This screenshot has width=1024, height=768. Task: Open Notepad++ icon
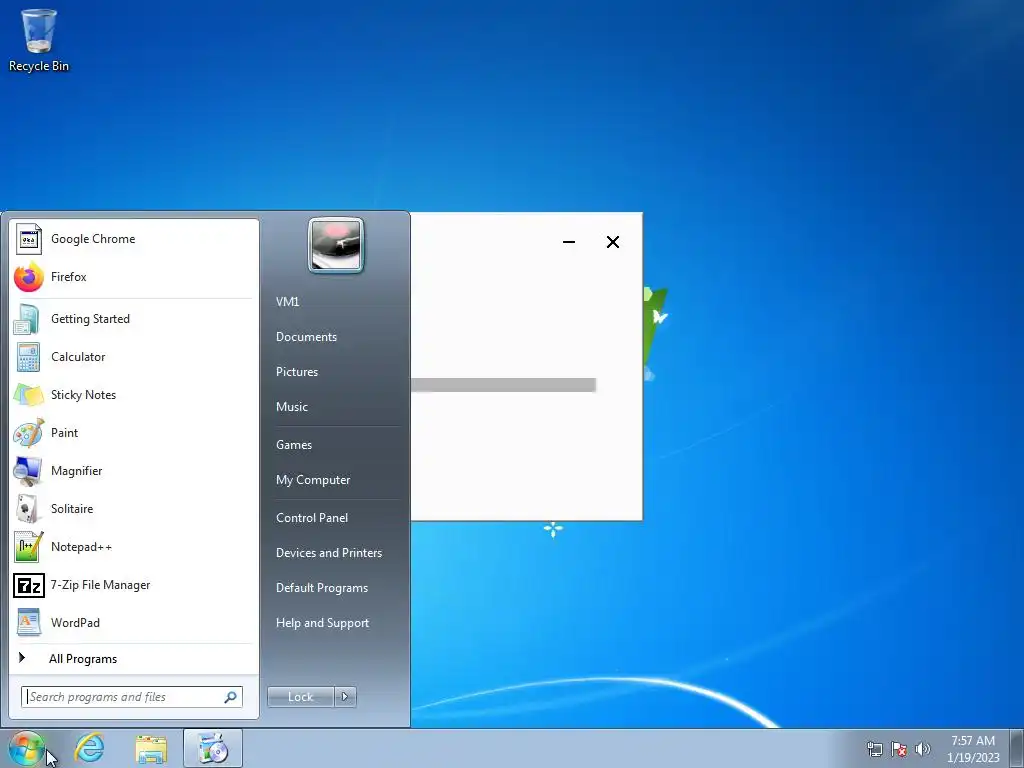pyautogui.click(x=29, y=547)
